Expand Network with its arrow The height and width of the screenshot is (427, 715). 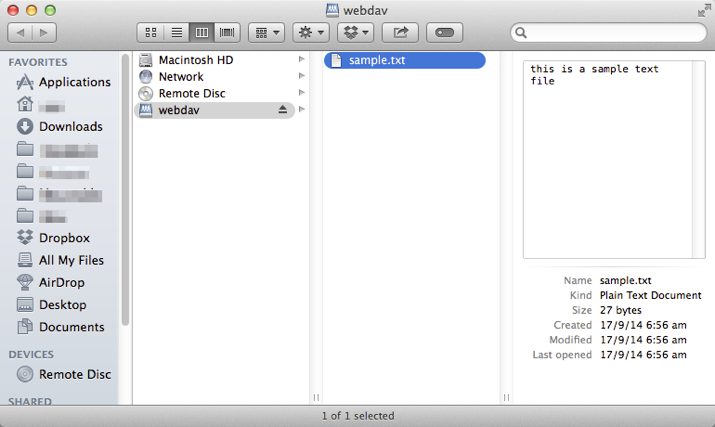coord(301,76)
